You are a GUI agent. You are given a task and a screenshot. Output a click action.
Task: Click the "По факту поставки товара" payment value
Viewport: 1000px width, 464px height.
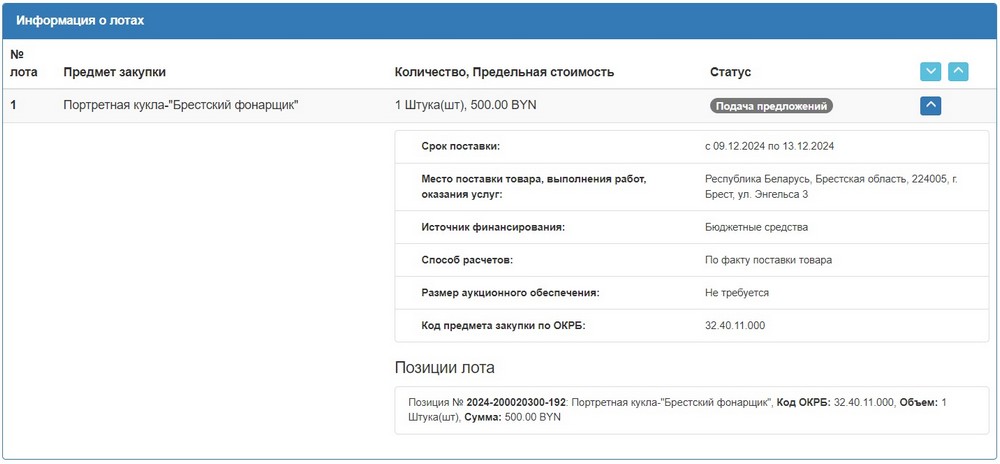(768, 260)
